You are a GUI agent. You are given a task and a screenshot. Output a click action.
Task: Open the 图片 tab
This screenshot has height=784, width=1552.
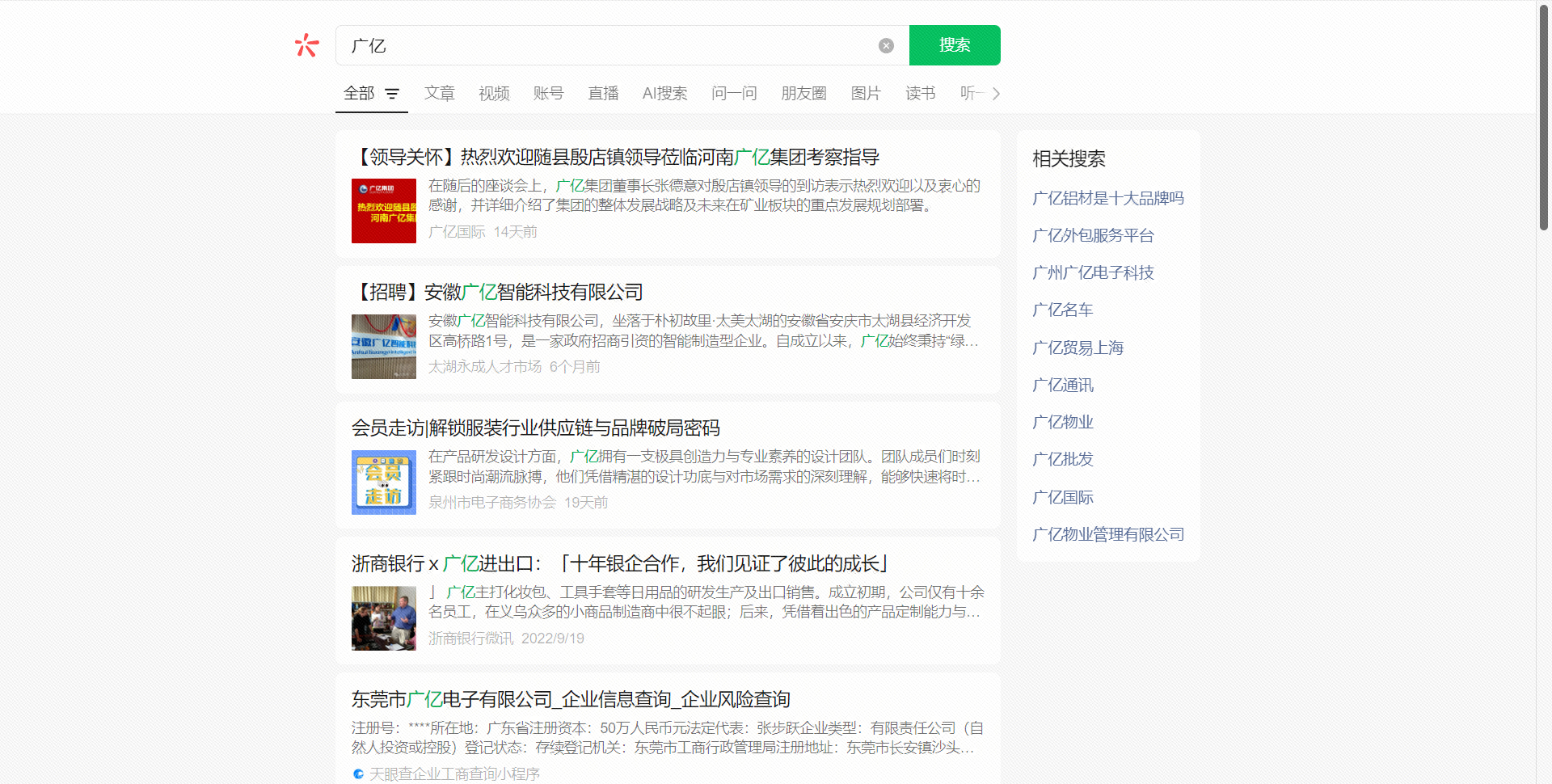point(866,94)
